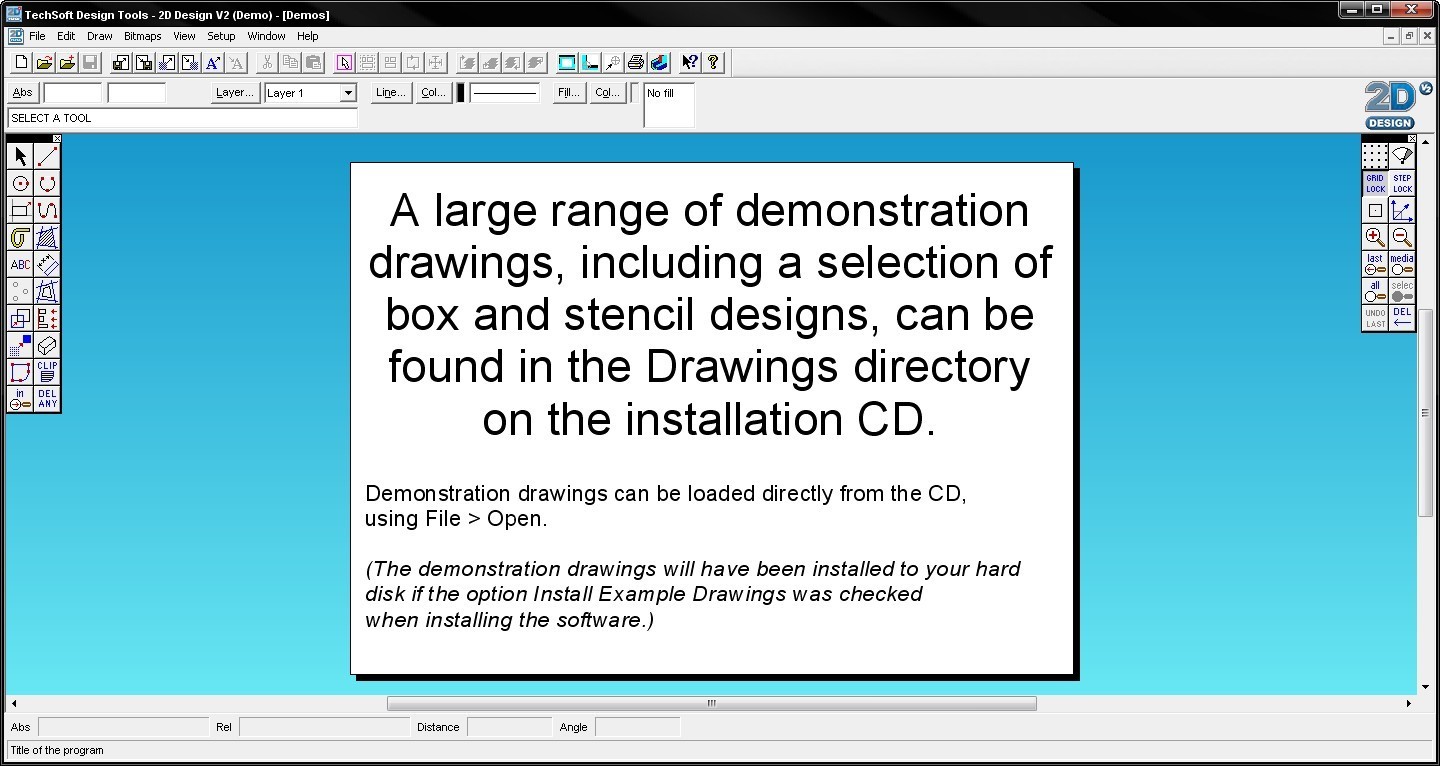Select the grid setup icon on right panel
Viewport: 1440px width, 766px height.
coord(1374,155)
